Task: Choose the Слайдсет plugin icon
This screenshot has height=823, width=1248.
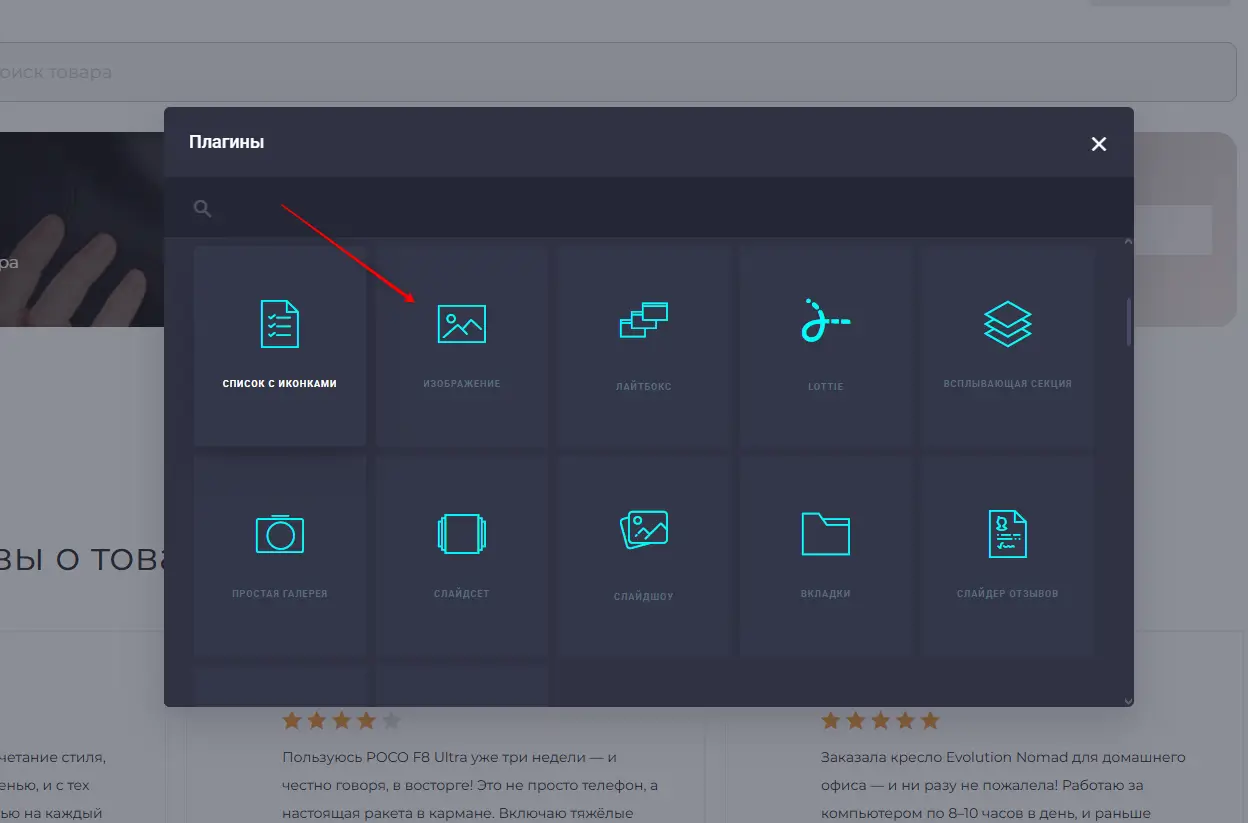Action: tap(461, 534)
